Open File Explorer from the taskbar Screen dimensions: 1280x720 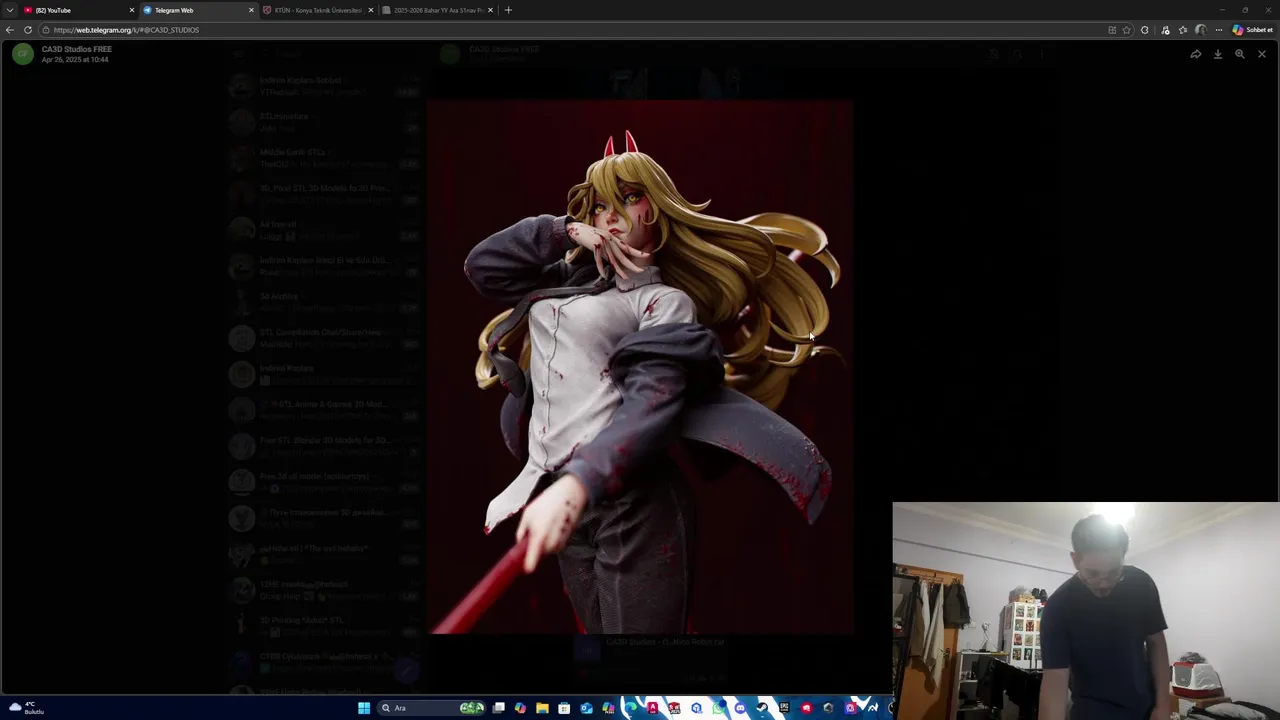(x=542, y=708)
